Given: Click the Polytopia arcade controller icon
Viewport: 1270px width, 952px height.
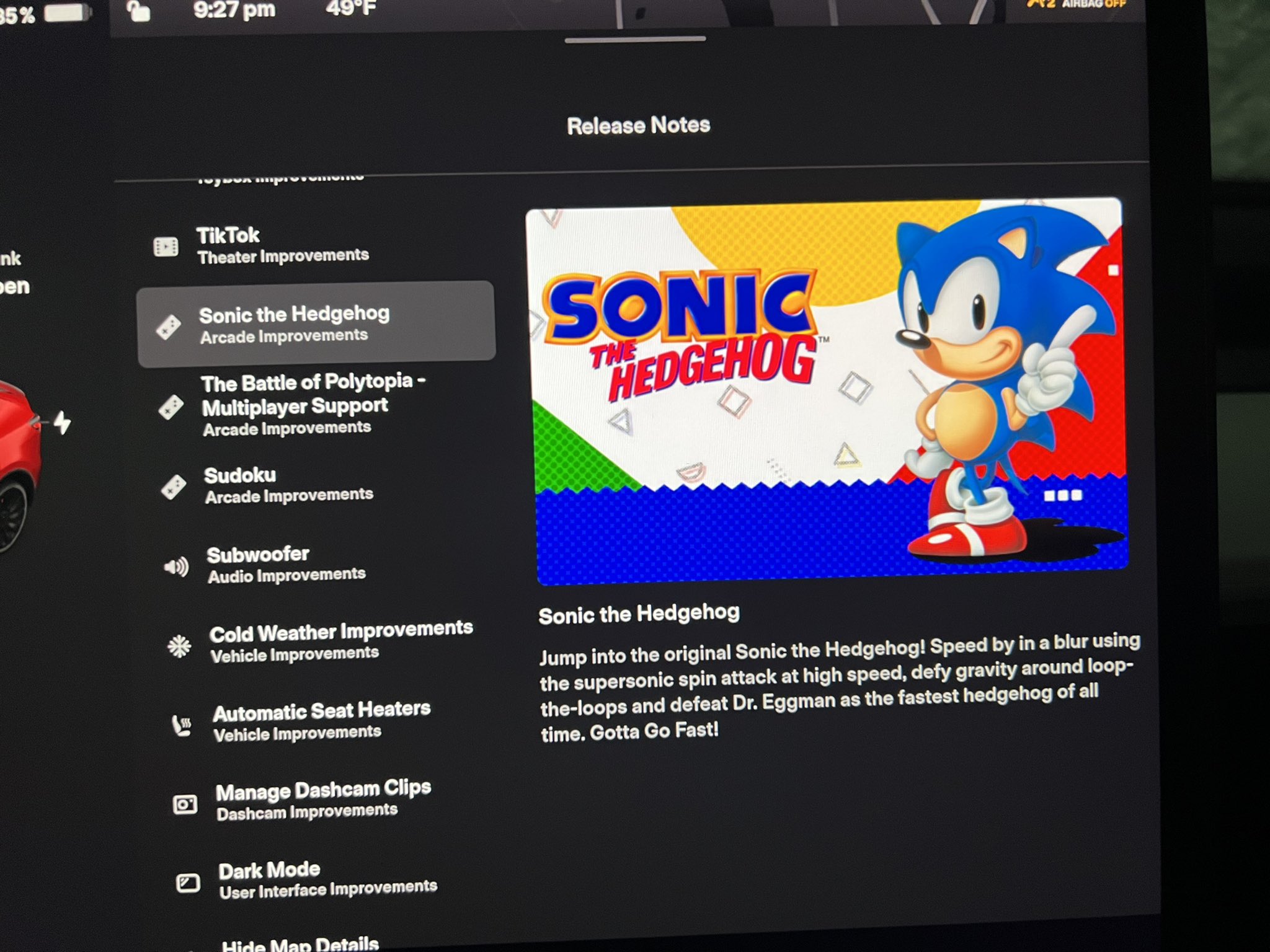Looking at the screenshot, I should point(171,407).
